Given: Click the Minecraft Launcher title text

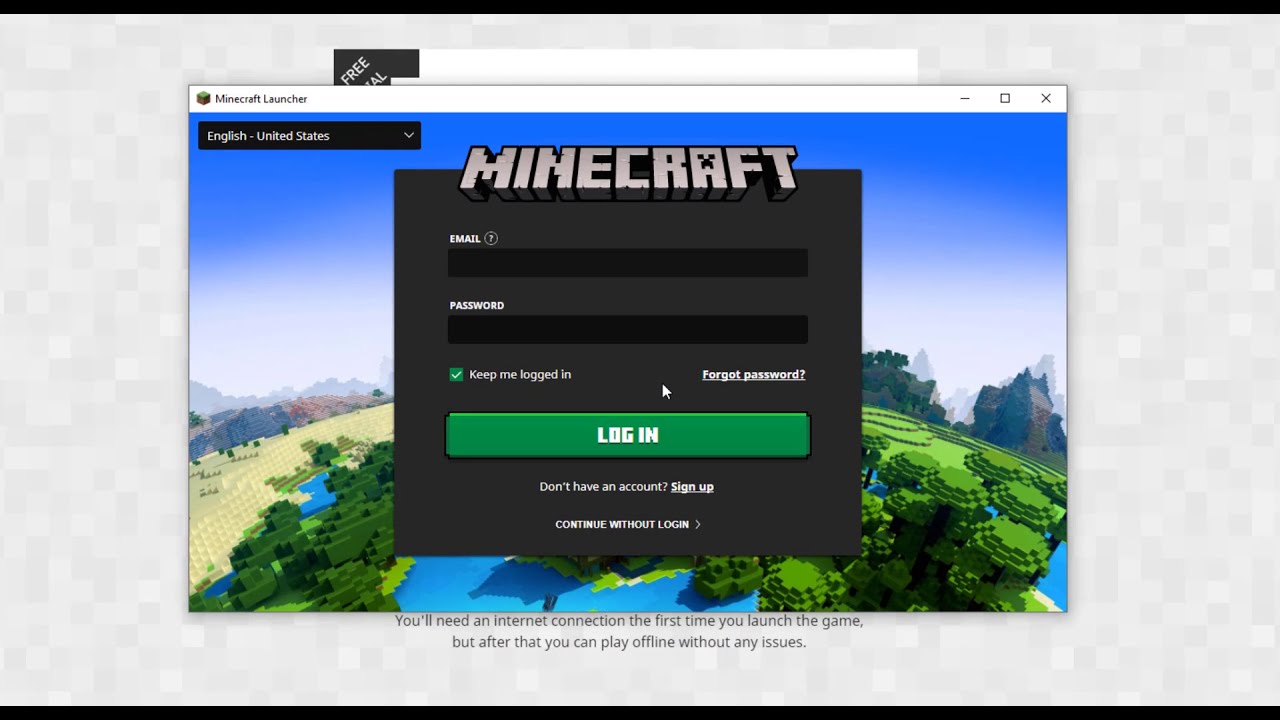Looking at the screenshot, I should coord(261,99).
